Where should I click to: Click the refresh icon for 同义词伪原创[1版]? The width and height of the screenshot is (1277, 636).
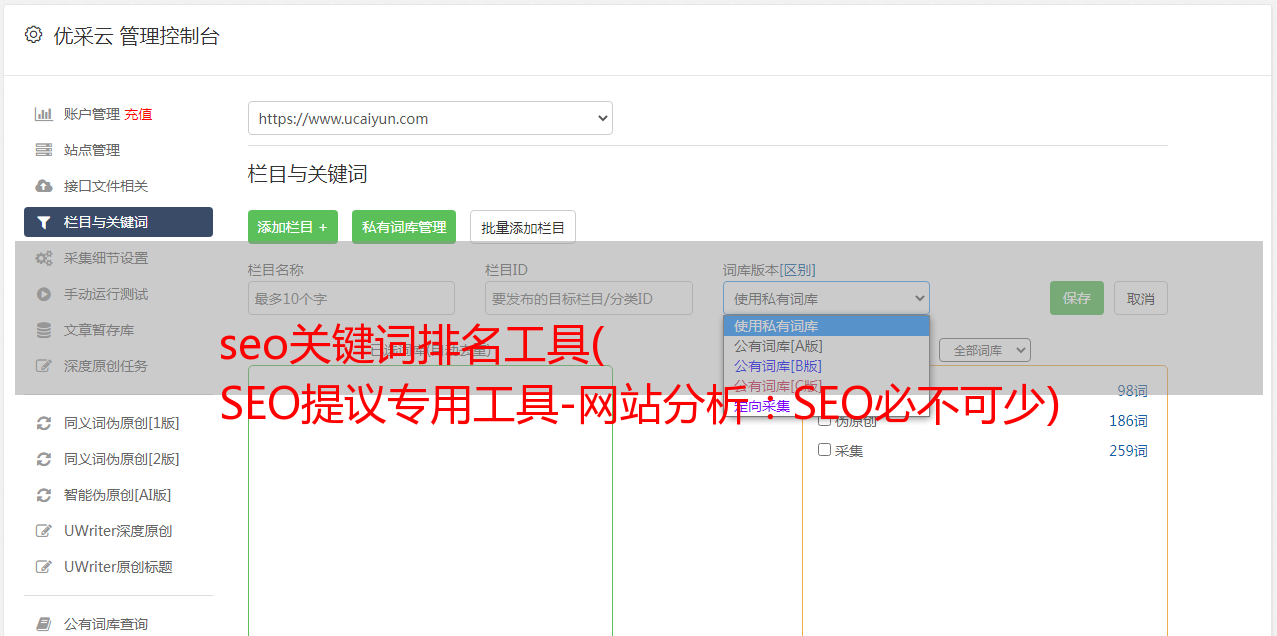[43, 423]
